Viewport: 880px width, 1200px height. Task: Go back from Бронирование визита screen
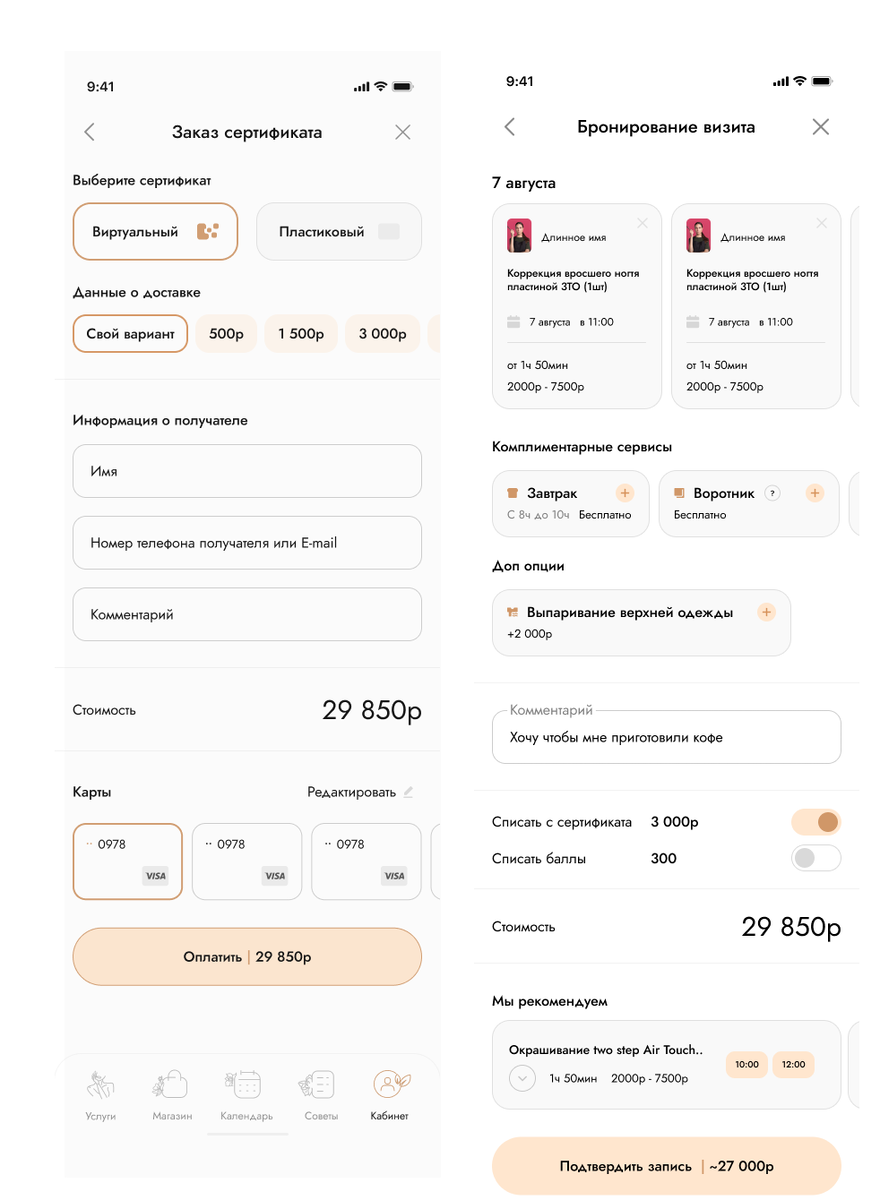(510, 127)
